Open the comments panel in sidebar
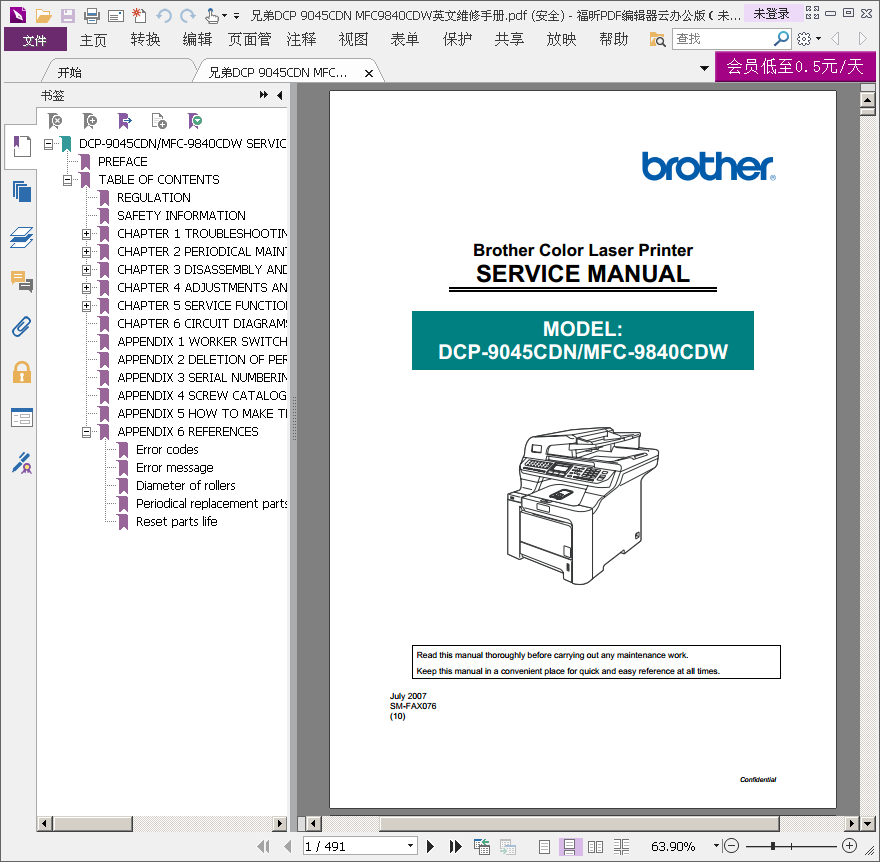The image size is (880, 862). 22,281
